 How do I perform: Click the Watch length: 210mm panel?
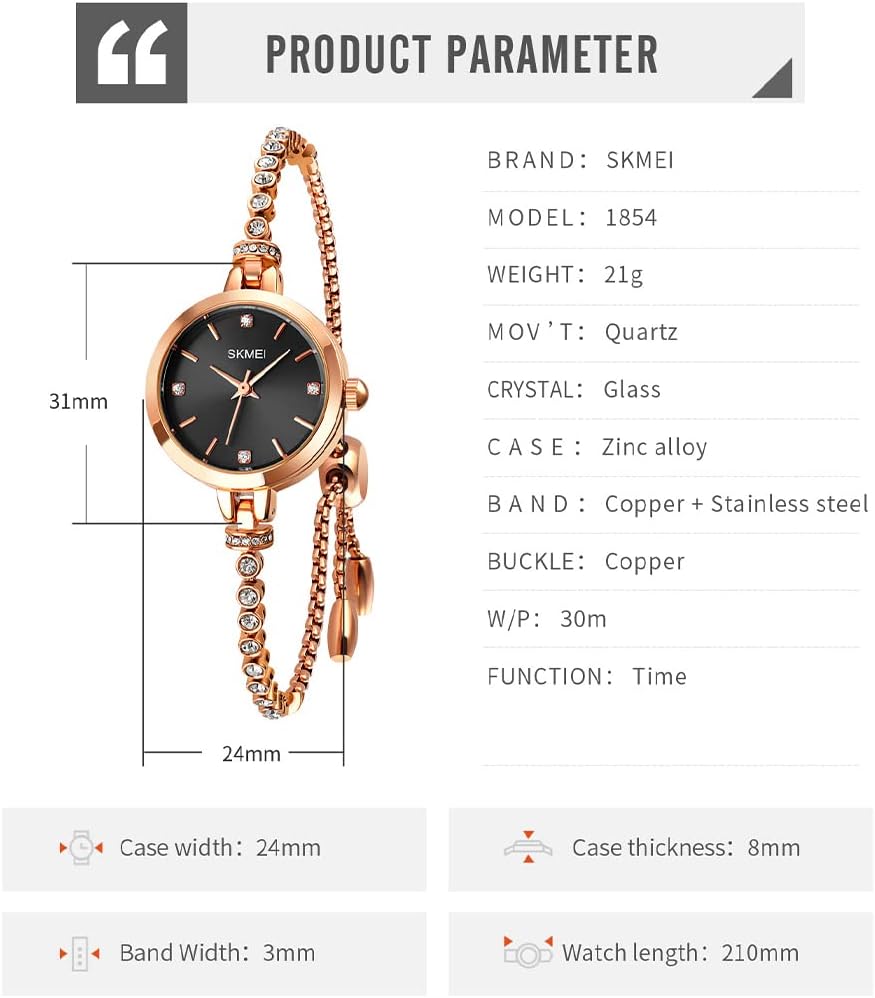(x=661, y=953)
